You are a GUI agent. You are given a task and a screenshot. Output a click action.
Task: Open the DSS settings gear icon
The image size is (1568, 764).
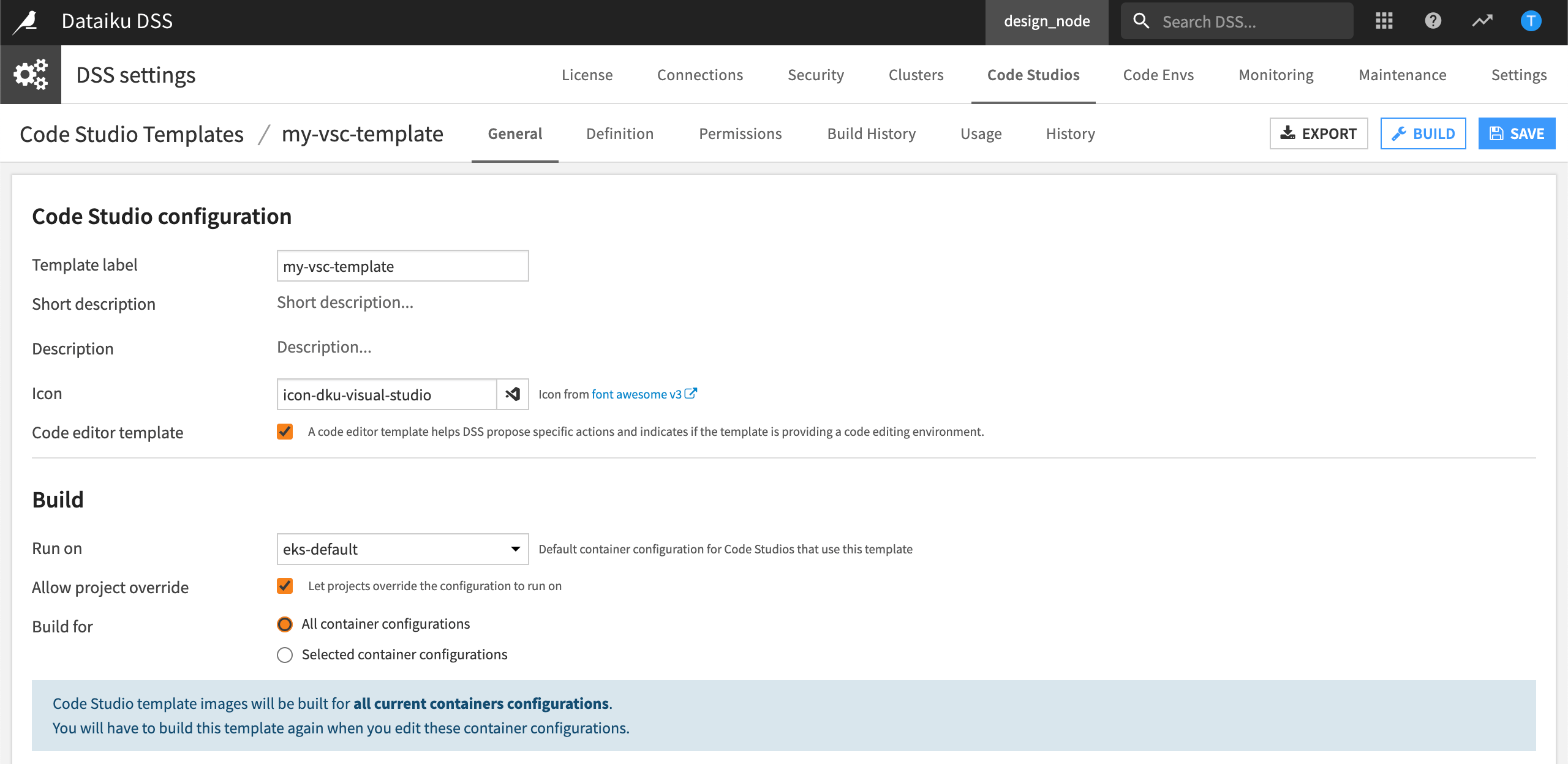(30, 74)
